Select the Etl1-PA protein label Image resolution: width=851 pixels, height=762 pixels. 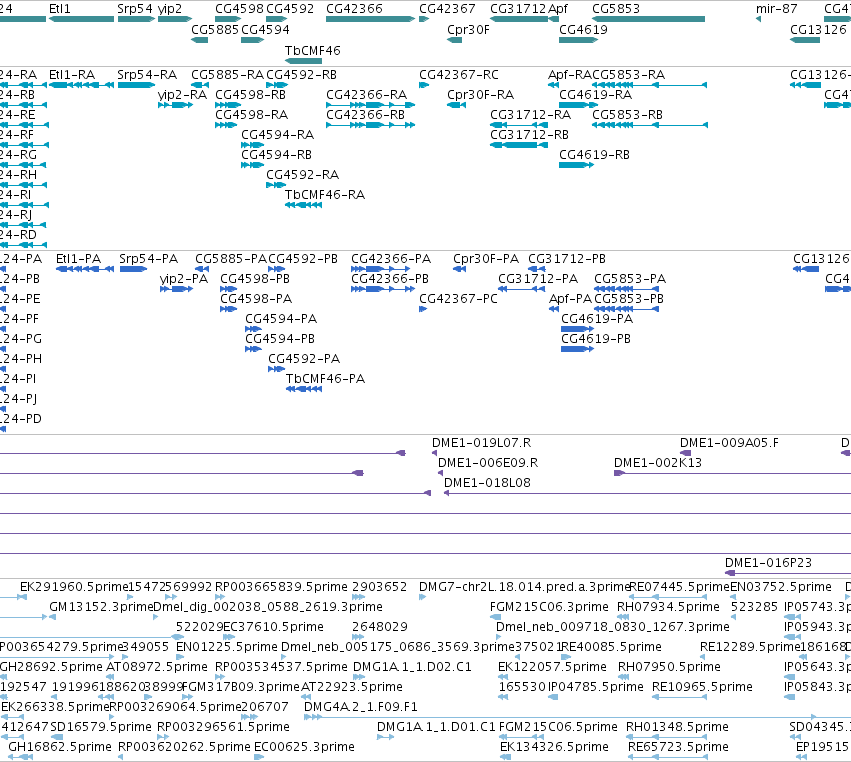78,259
